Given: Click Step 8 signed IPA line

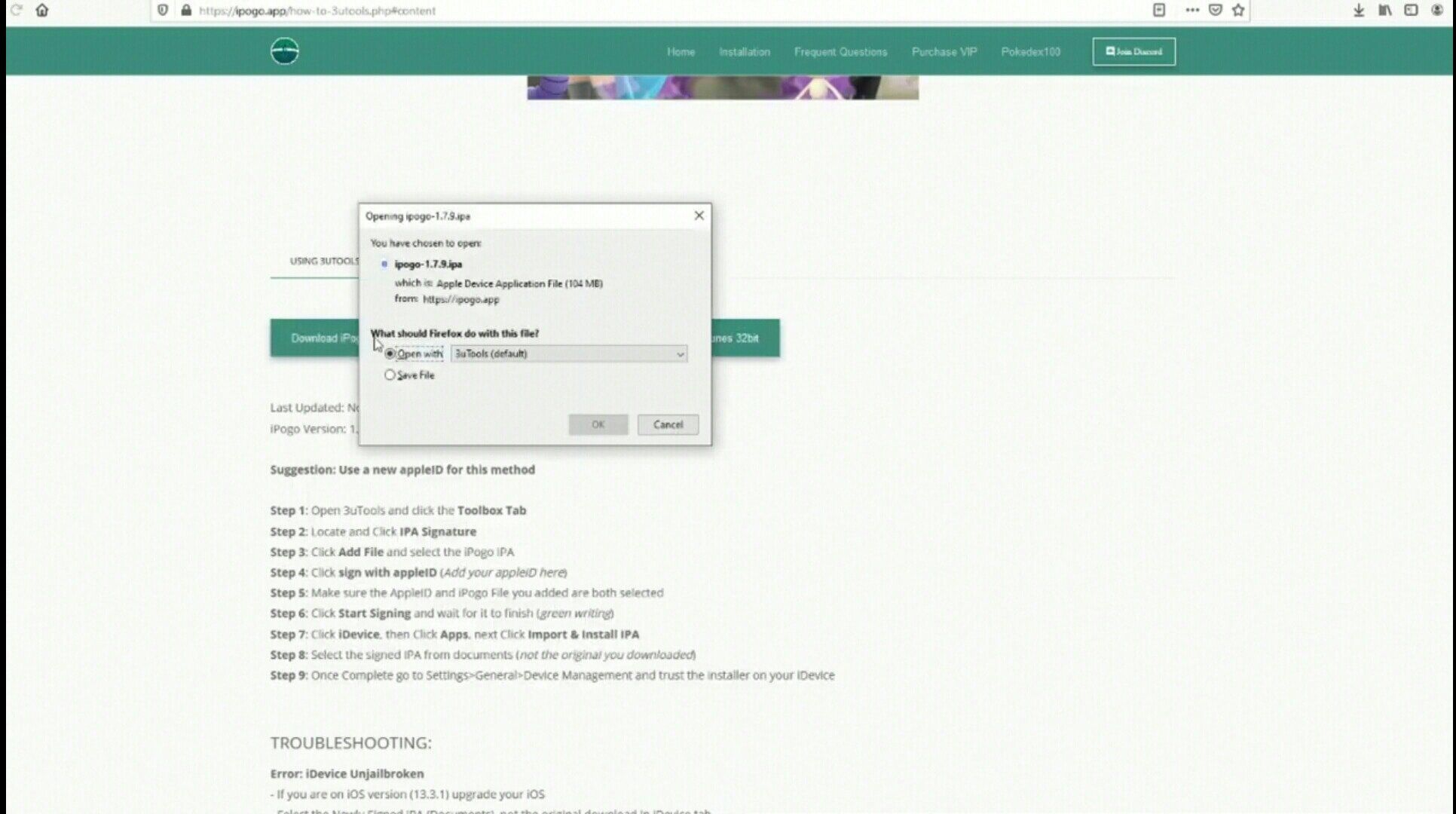Looking at the screenshot, I should 482,655.
